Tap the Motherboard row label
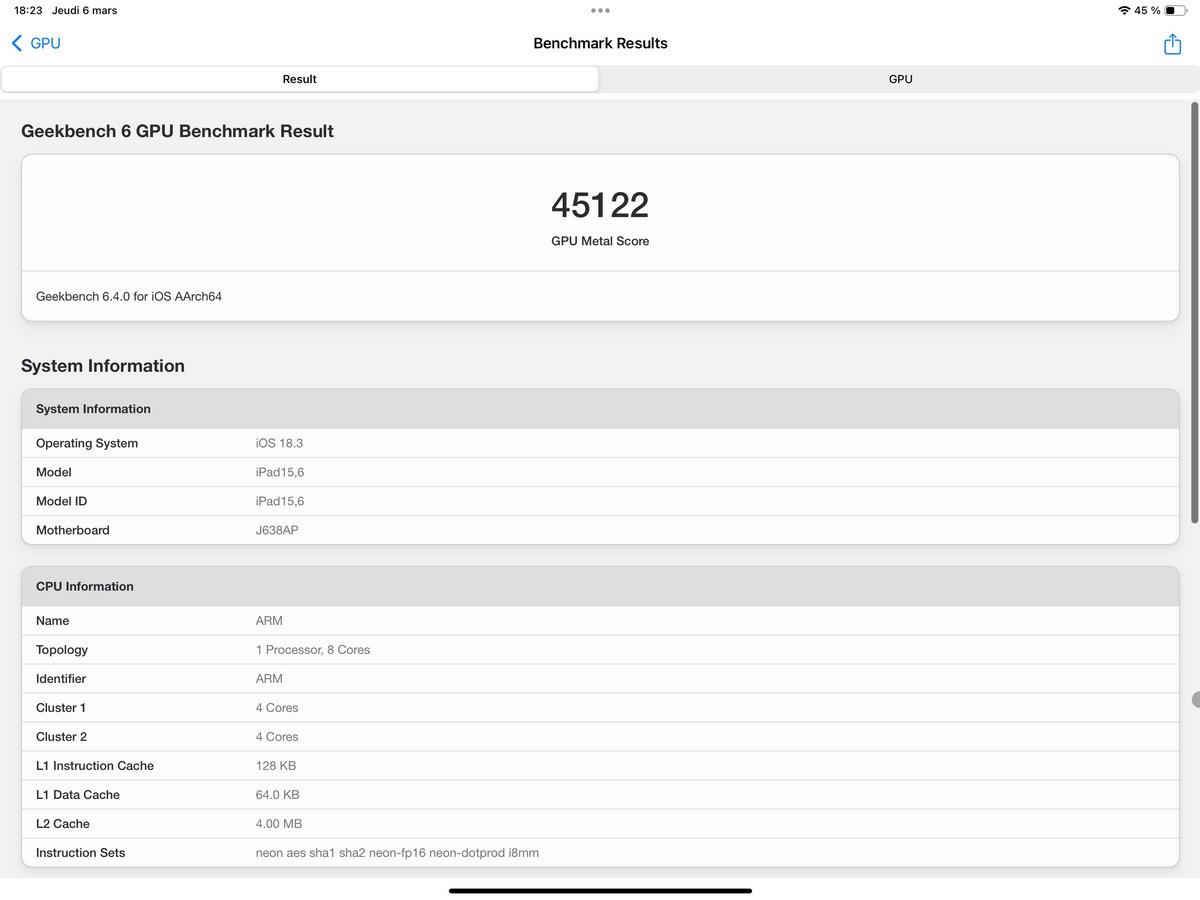Viewport: 1200px width, 900px height. (x=73, y=530)
